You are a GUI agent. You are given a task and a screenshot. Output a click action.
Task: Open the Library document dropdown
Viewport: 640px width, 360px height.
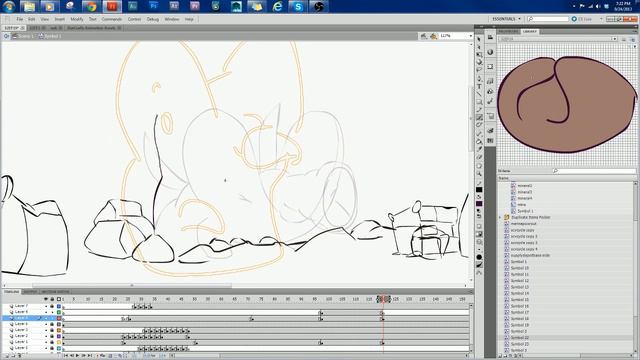(x=614, y=39)
